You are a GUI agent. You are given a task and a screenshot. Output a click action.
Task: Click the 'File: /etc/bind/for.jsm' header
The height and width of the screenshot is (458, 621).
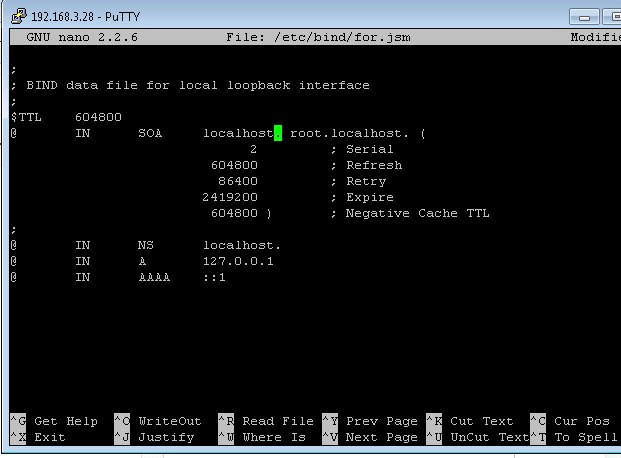point(318,37)
